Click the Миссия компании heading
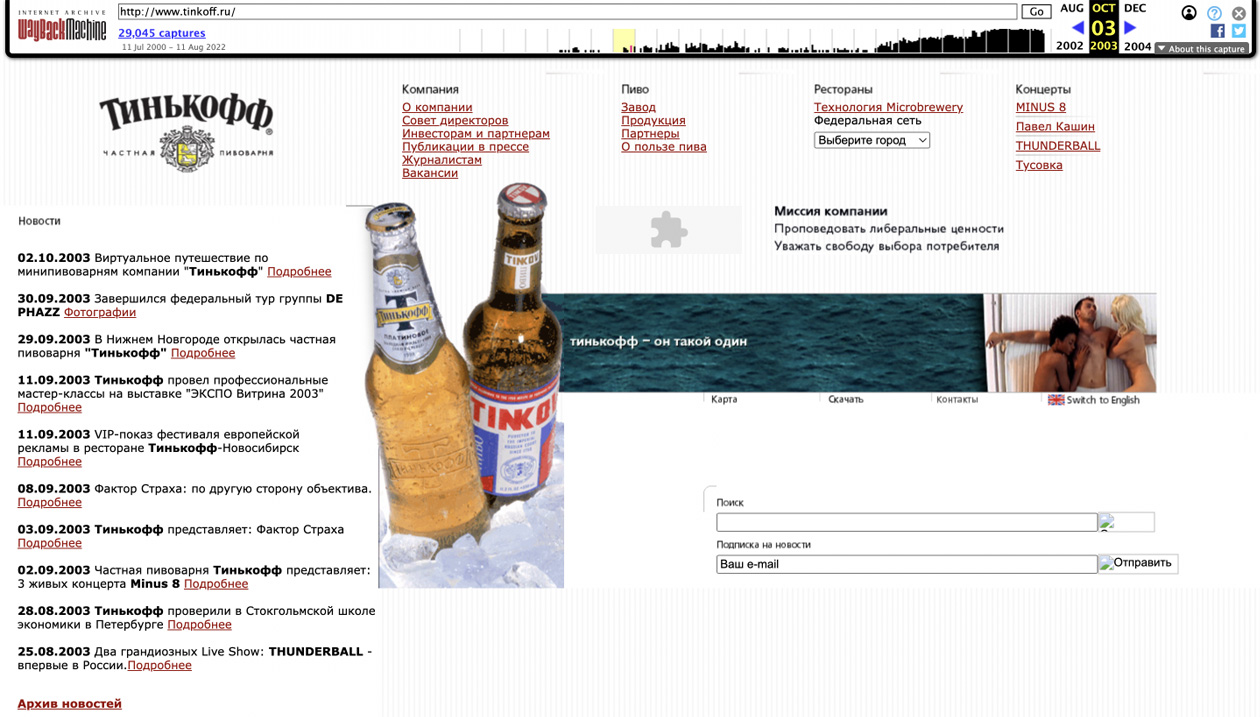The width and height of the screenshot is (1260, 717). (x=830, y=211)
